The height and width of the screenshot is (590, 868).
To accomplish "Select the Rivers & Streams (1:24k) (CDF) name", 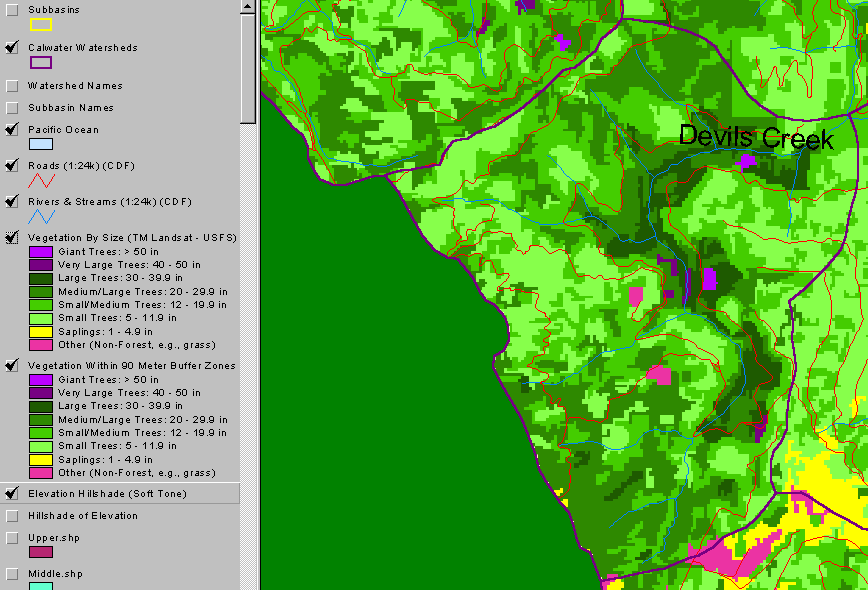I will point(110,201).
